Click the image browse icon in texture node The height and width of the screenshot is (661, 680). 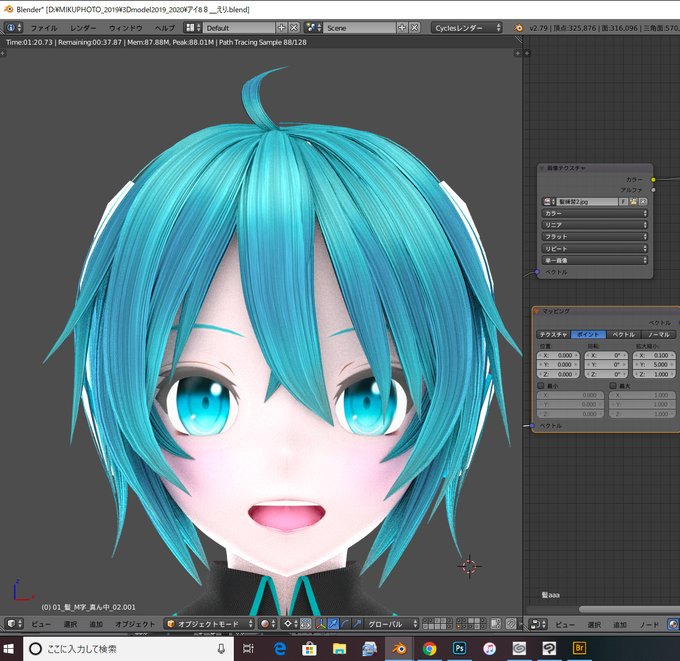pyautogui.click(x=549, y=202)
